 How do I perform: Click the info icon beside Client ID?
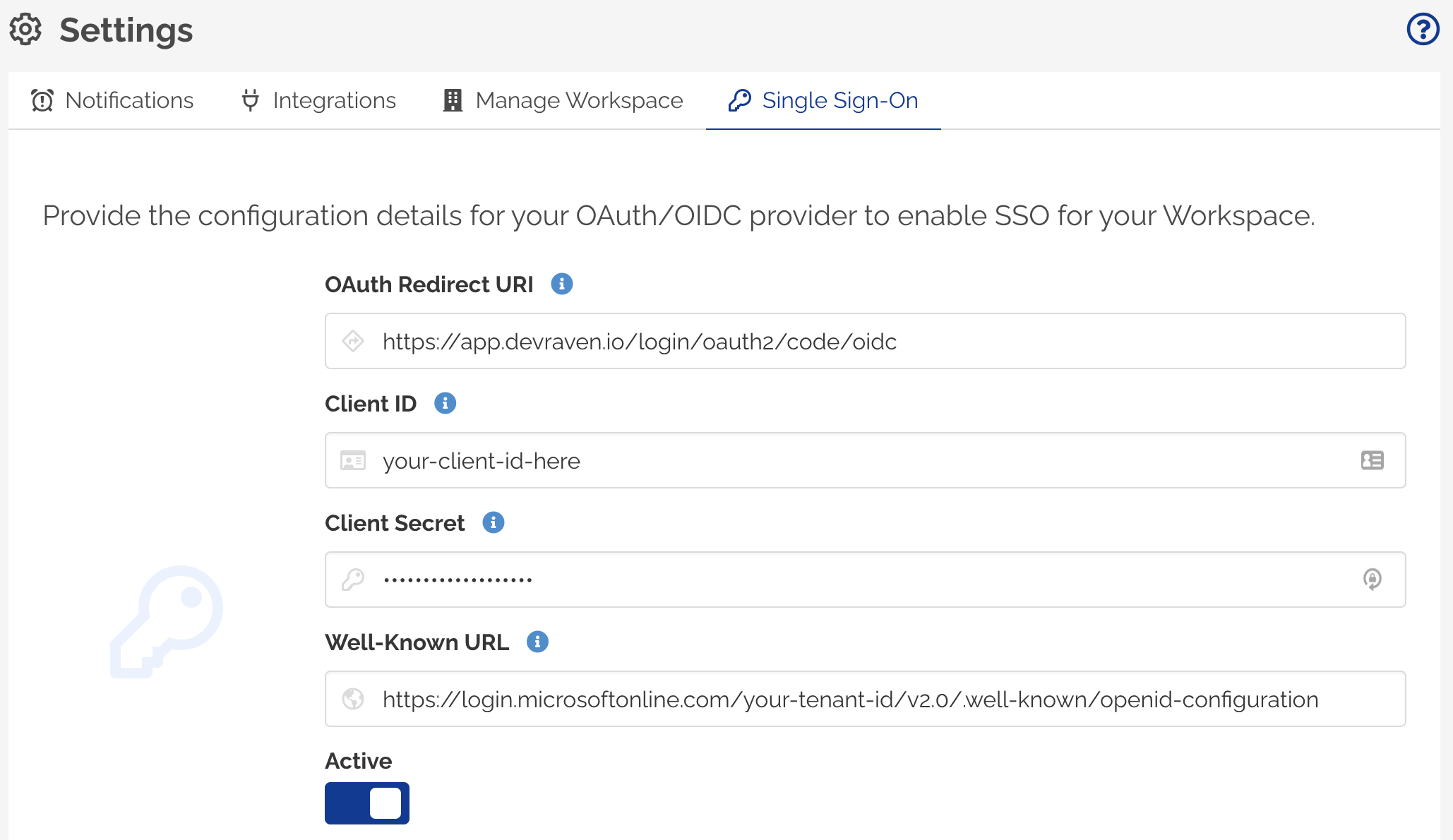pyautogui.click(x=444, y=403)
